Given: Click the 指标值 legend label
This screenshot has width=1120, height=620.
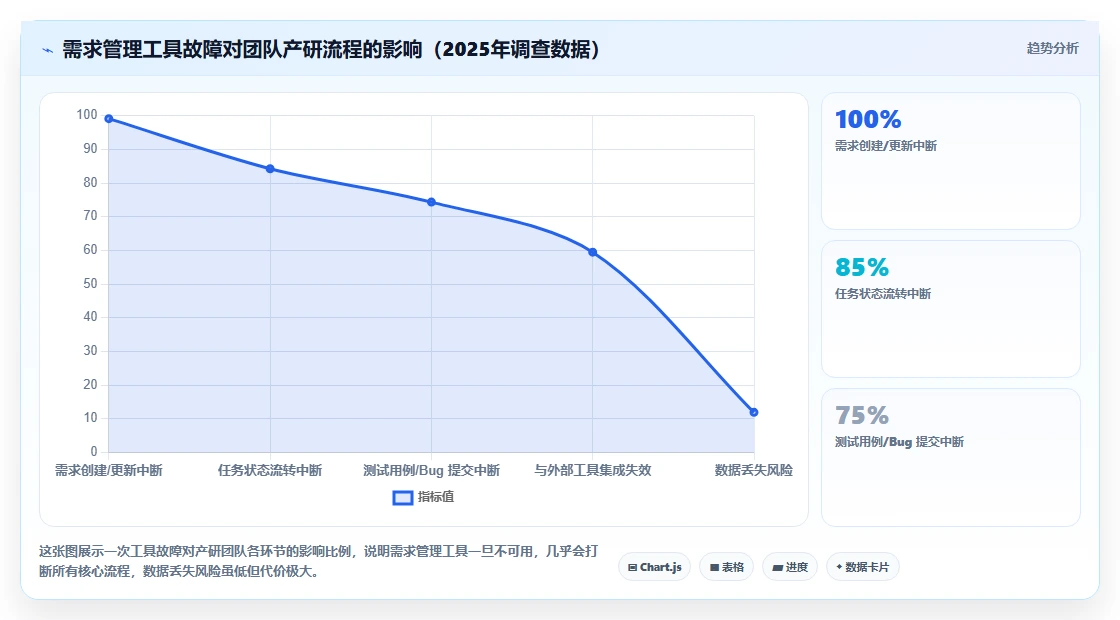Looking at the screenshot, I should click(x=436, y=497).
